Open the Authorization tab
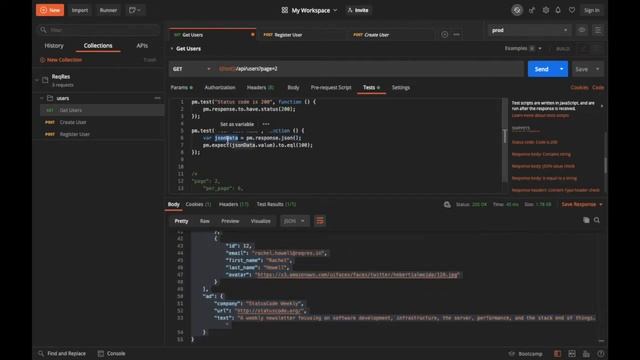The image size is (640, 360). pyautogui.click(x=220, y=88)
